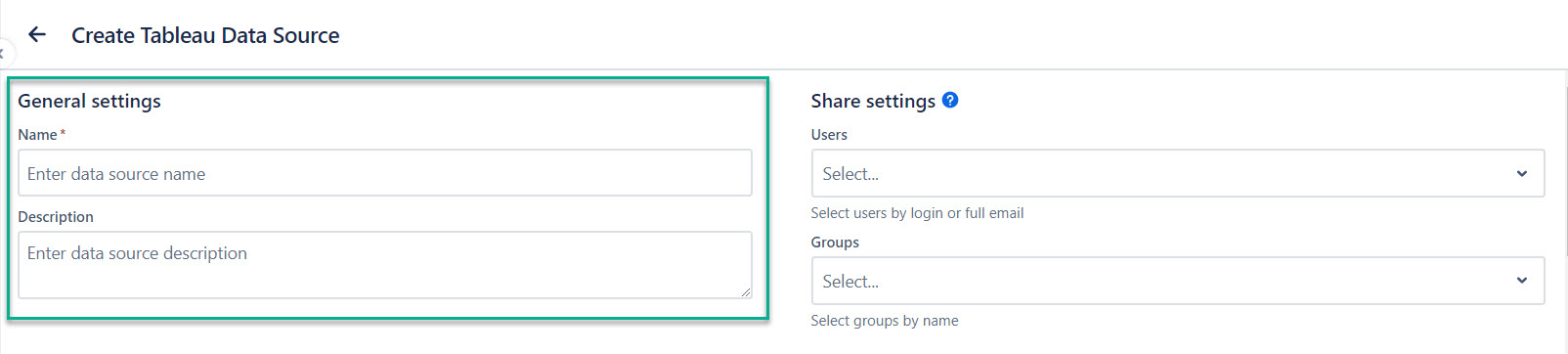This screenshot has height=354, width=1568.
Task: Open the Users select dropdown
Action: pos(1178,173)
